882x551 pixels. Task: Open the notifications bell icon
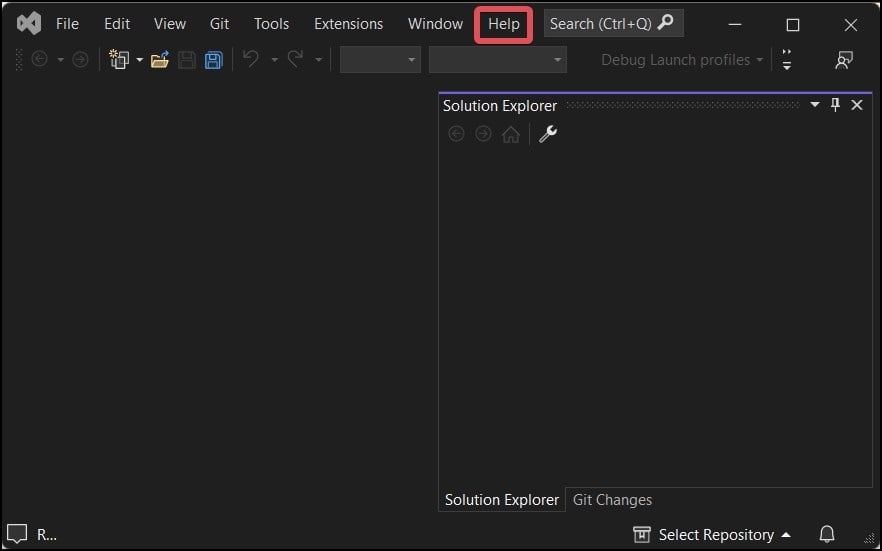pos(827,534)
